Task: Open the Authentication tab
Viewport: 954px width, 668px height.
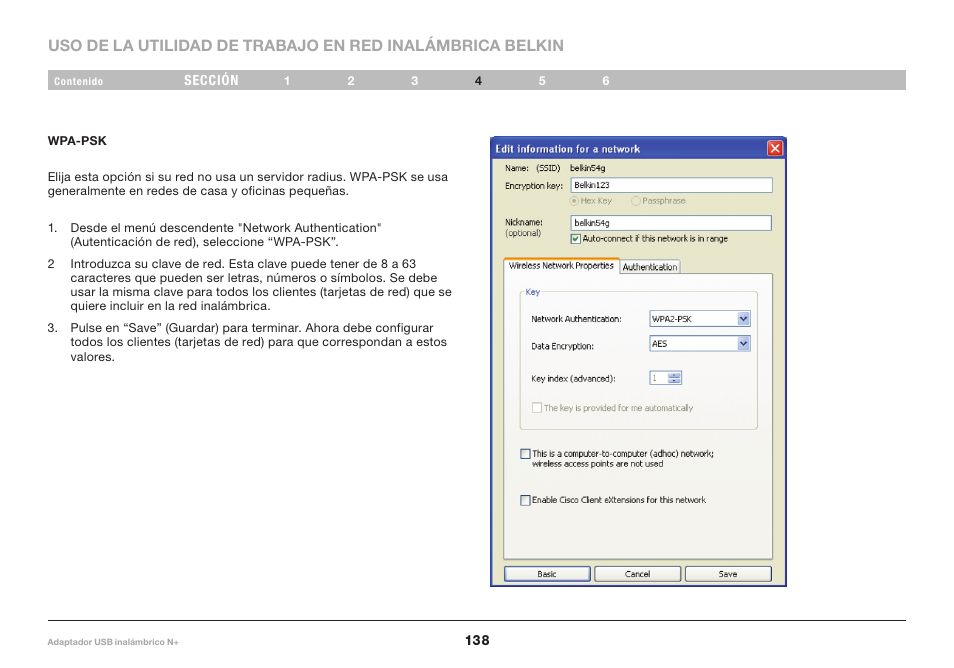Action: tap(649, 267)
